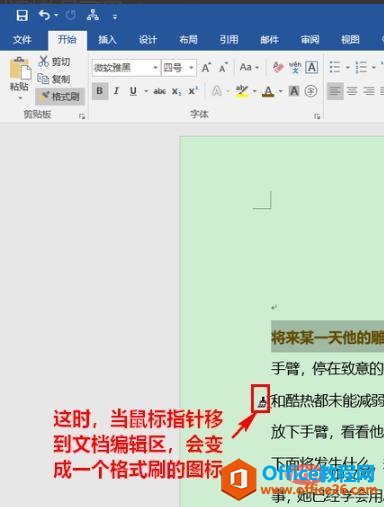384x507 pixels.
Task: Click the Clear Formatting eraser icon
Action: pos(278,67)
